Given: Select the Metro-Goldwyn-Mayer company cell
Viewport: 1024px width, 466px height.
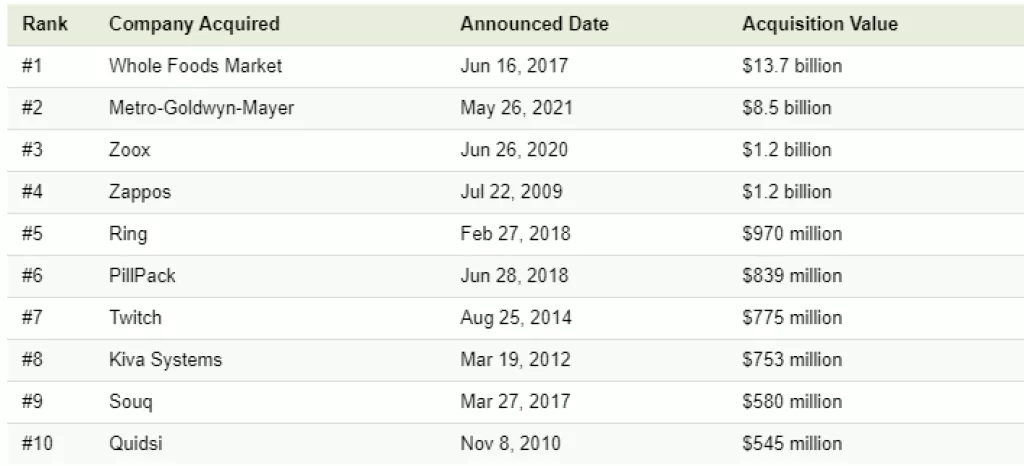Looking at the screenshot, I should pos(201,108).
